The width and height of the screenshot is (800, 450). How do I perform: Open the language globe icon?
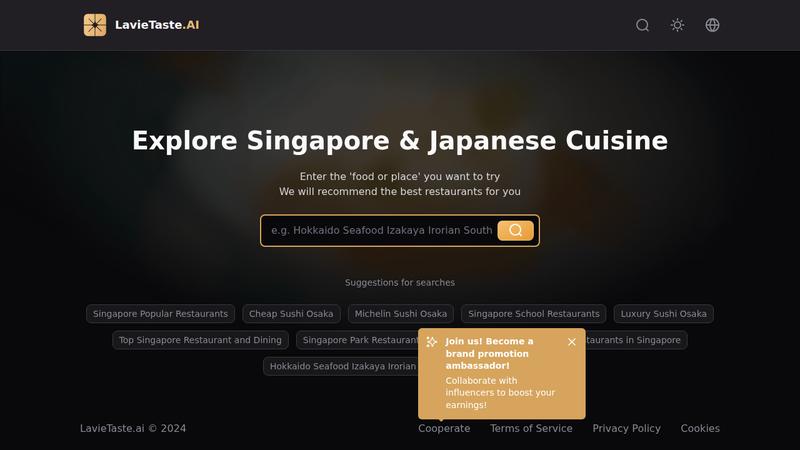click(712, 25)
